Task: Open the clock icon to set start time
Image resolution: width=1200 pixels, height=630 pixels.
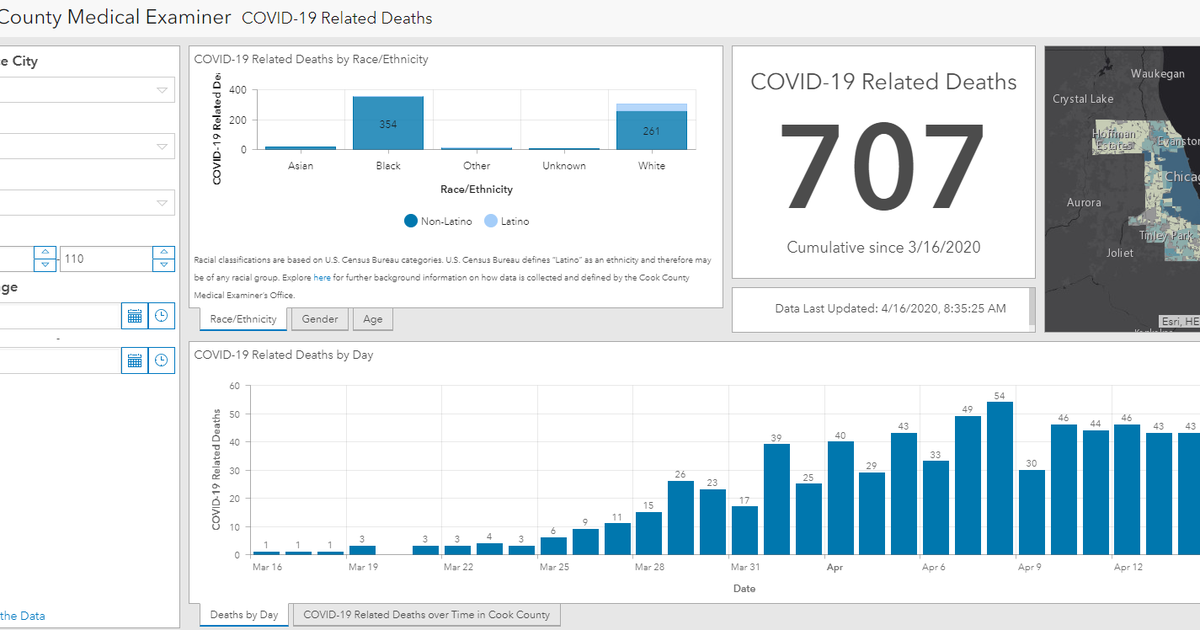Action: pos(160,315)
